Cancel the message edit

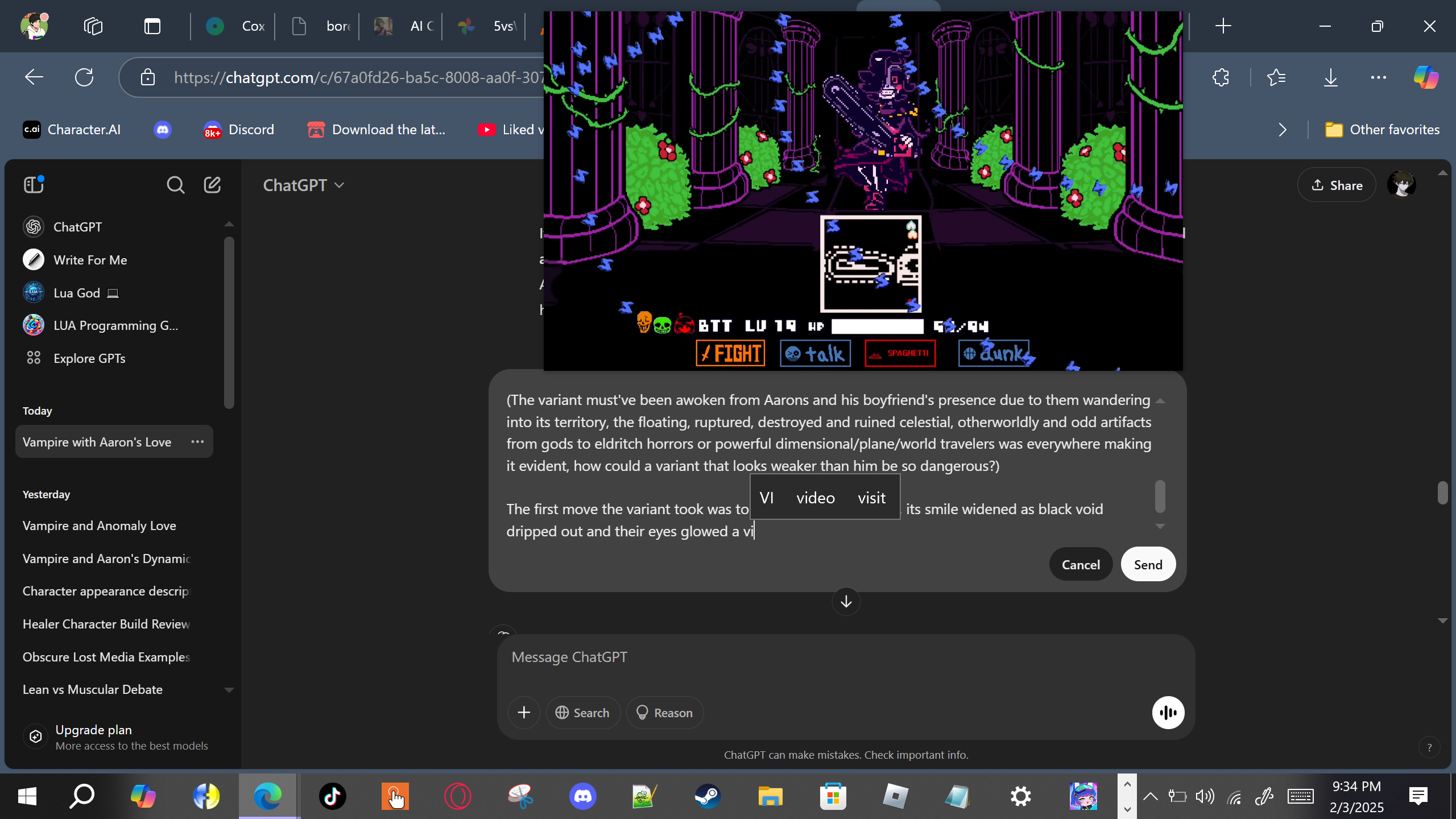tap(1081, 564)
